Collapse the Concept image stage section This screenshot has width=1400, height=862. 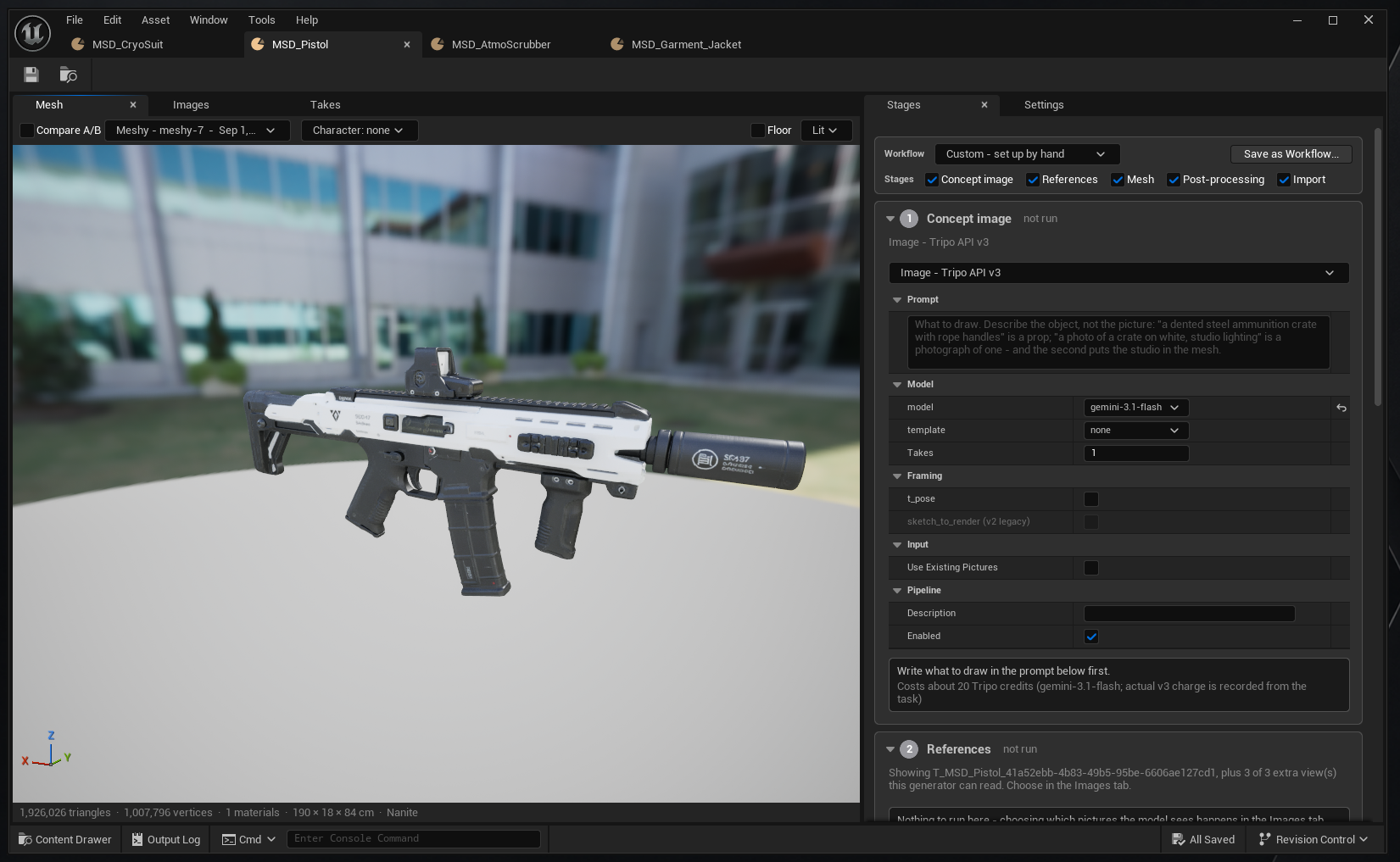pyautogui.click(x=890, y=219)
